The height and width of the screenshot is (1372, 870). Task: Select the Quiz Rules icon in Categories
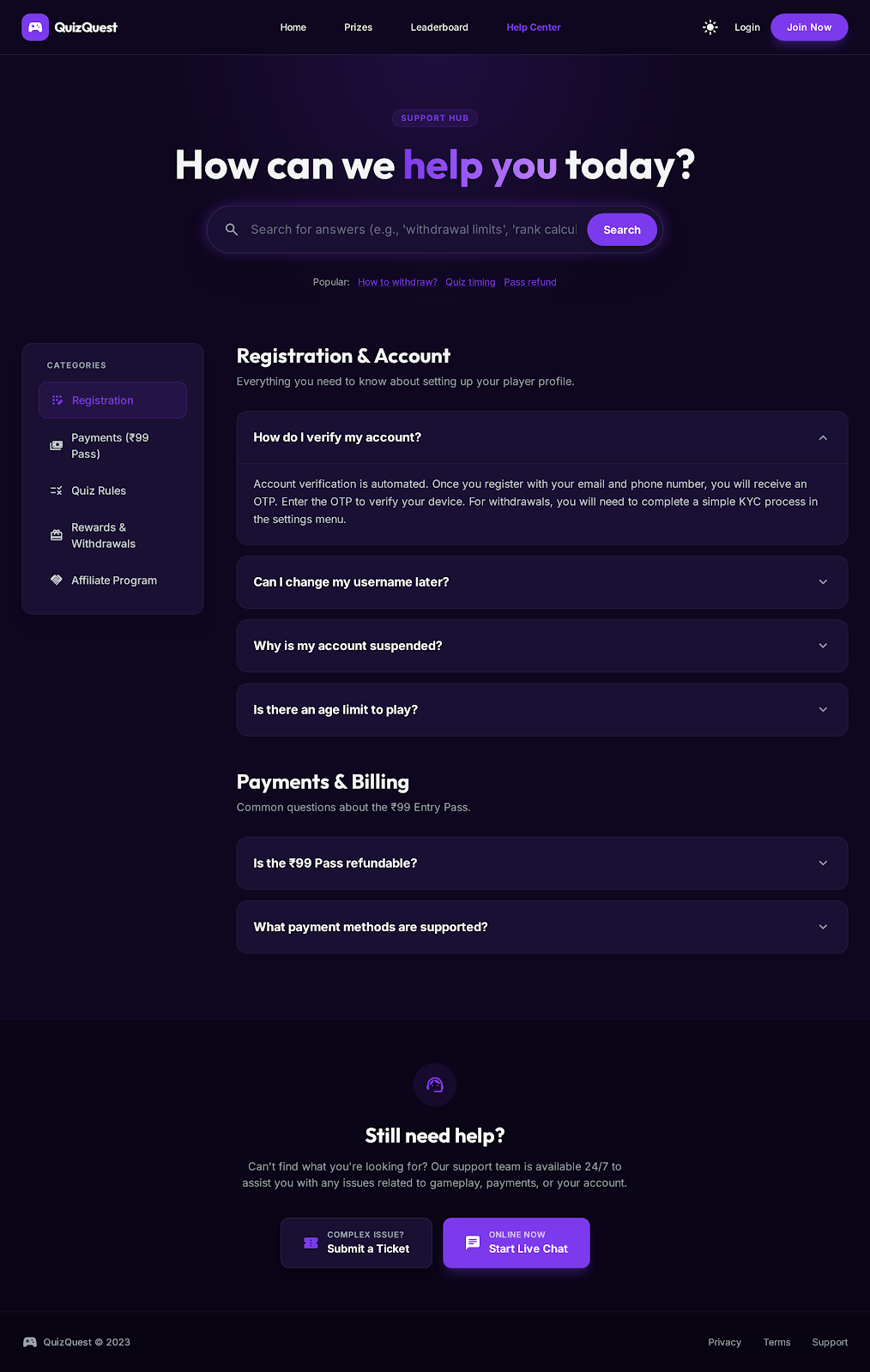coord(55,490)
